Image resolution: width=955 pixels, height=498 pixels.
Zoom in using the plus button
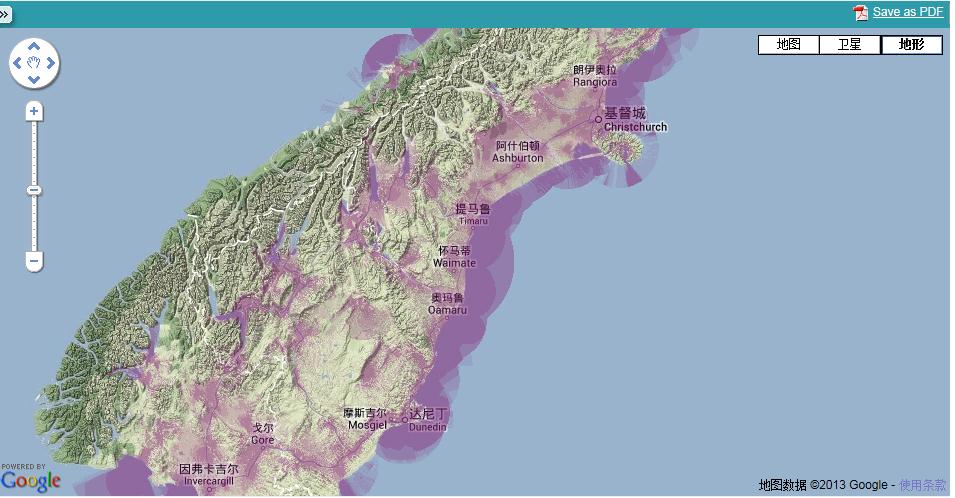34,111
